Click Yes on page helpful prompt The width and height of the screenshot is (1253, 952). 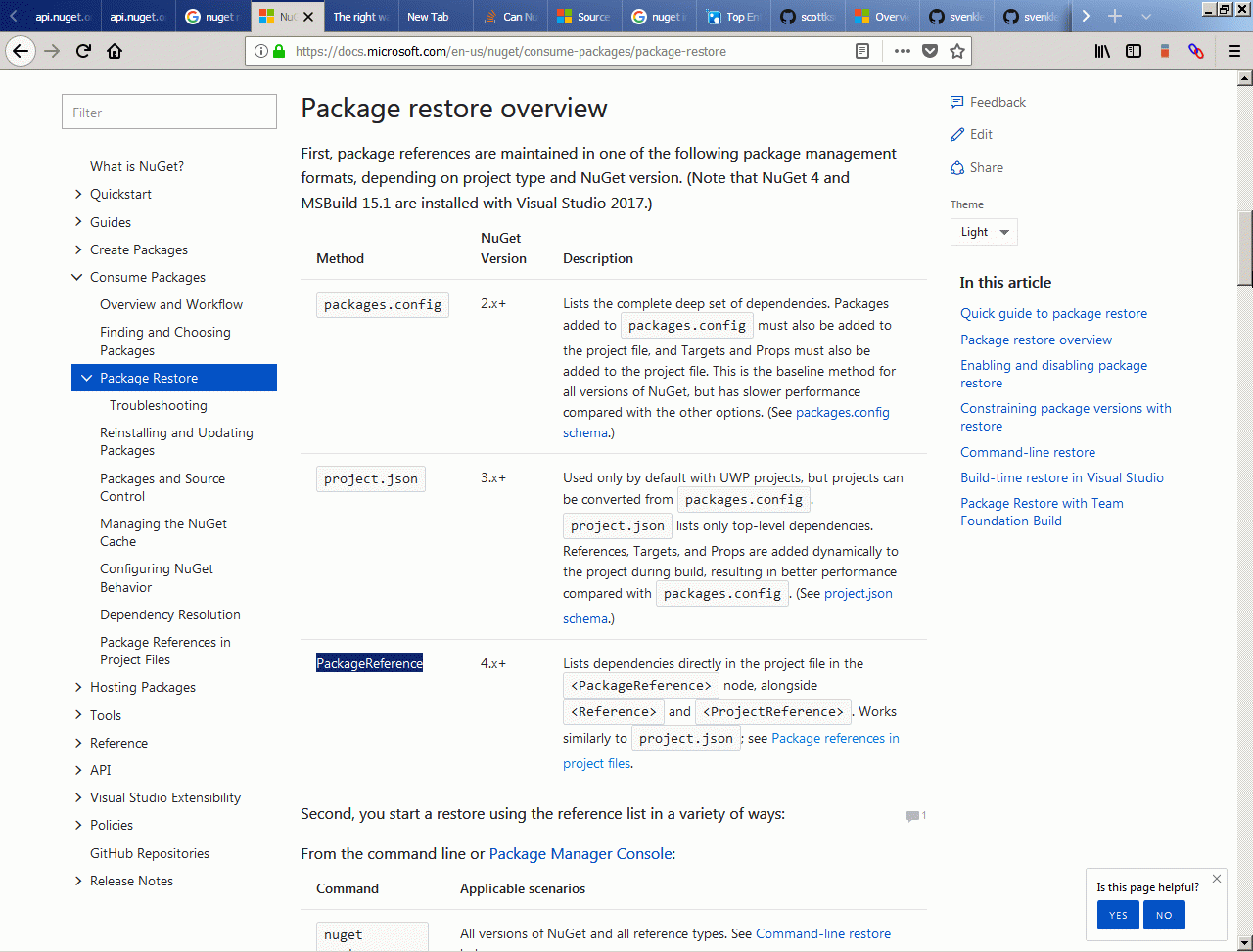click(1118, 915)
